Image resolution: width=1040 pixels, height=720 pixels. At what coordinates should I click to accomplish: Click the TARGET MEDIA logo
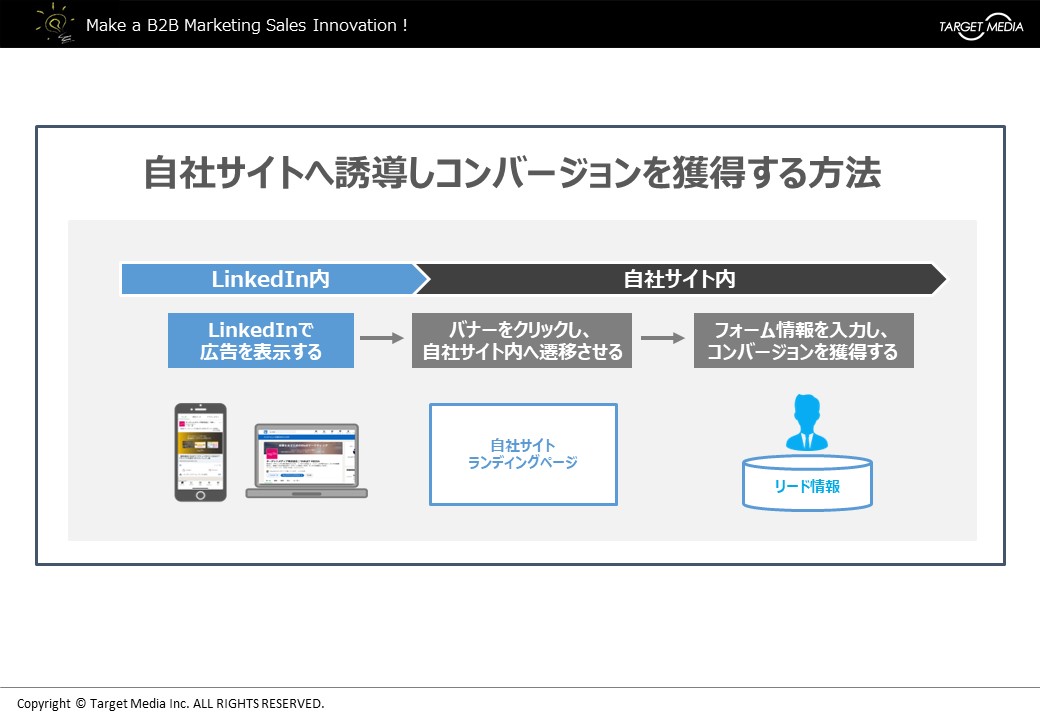click(980, 27)
